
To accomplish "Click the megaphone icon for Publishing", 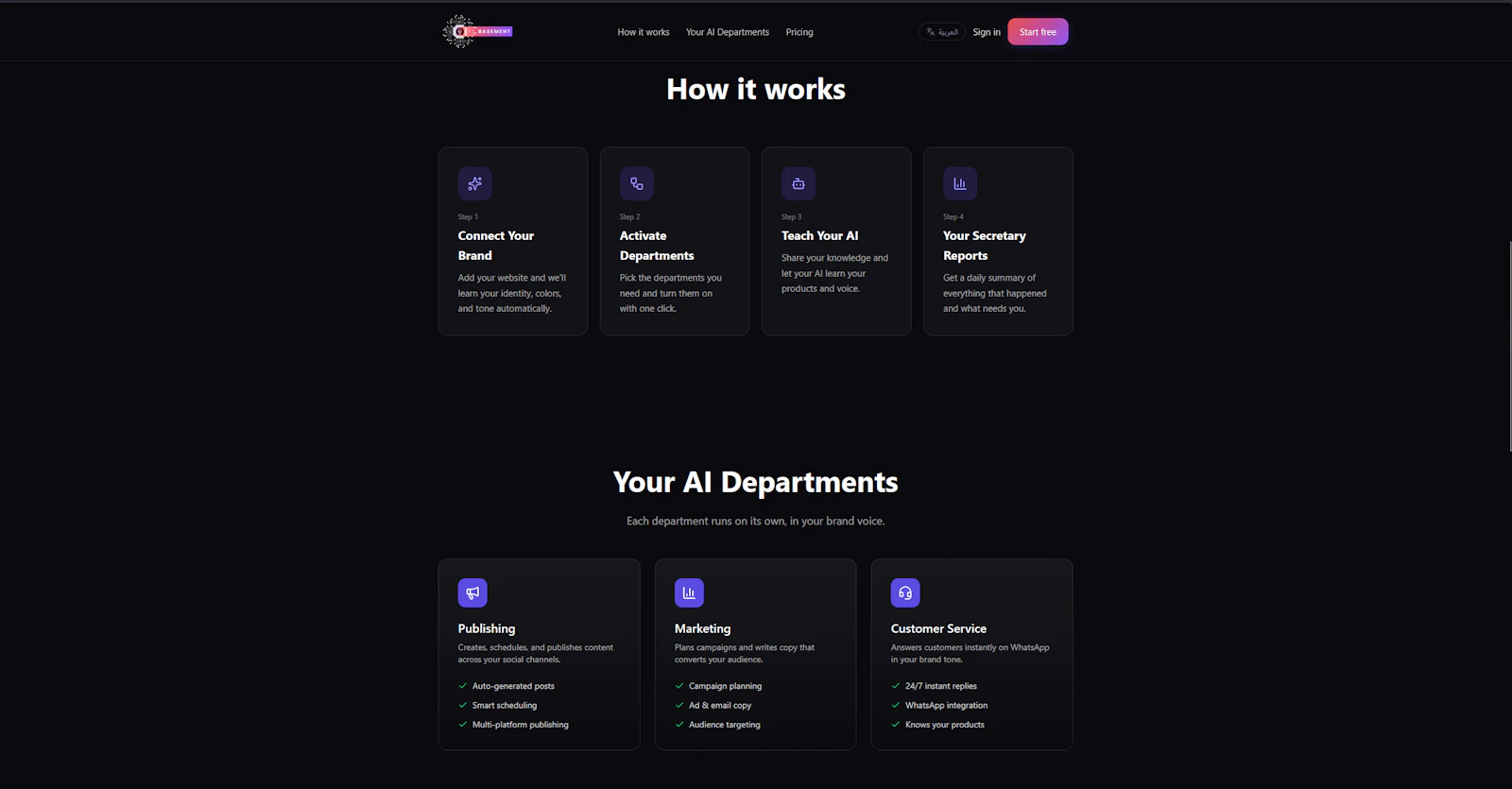I will pos(472,592).
